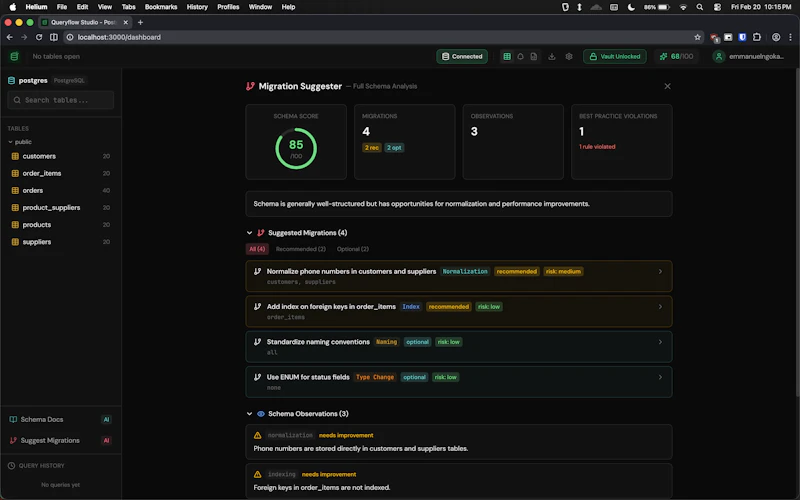The image size is (800, 500).
Task: Click the Connected status button
Action: tap(462, 56)
